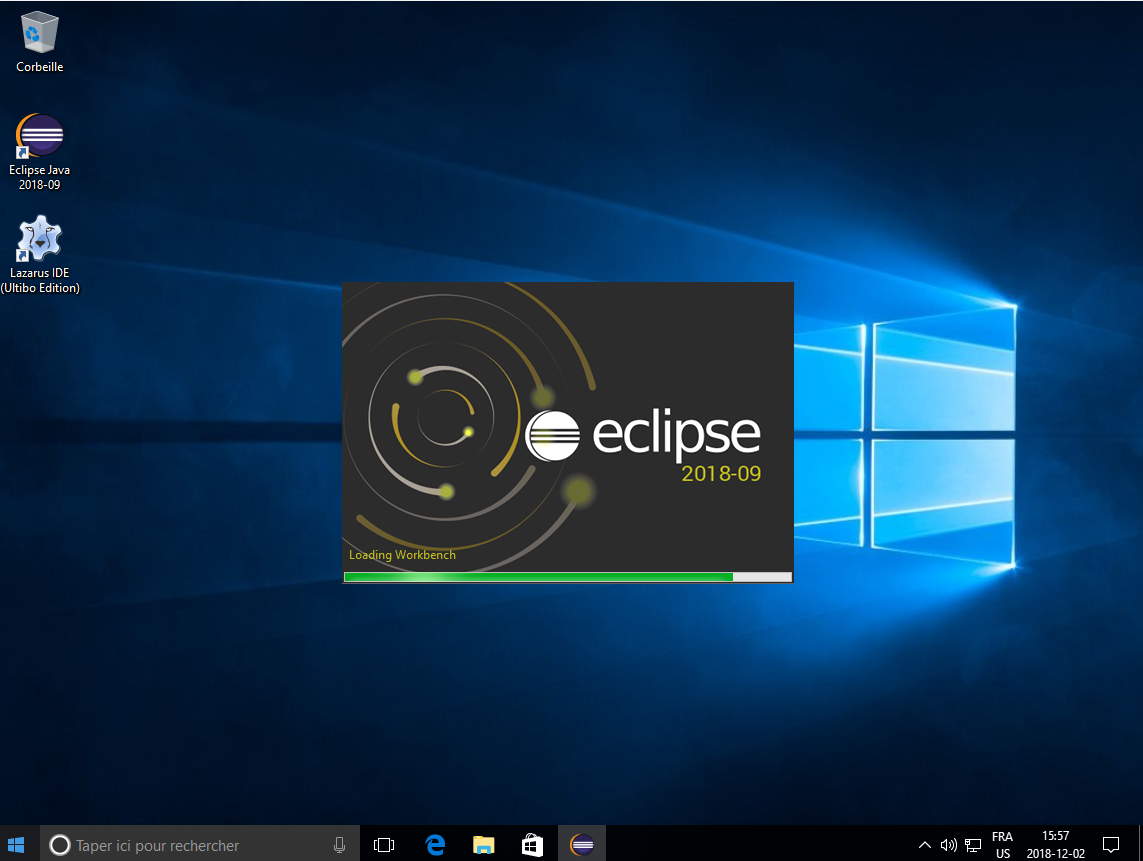Select the Lazarus IDE (Ultibo Edition) shortcut

39,254
